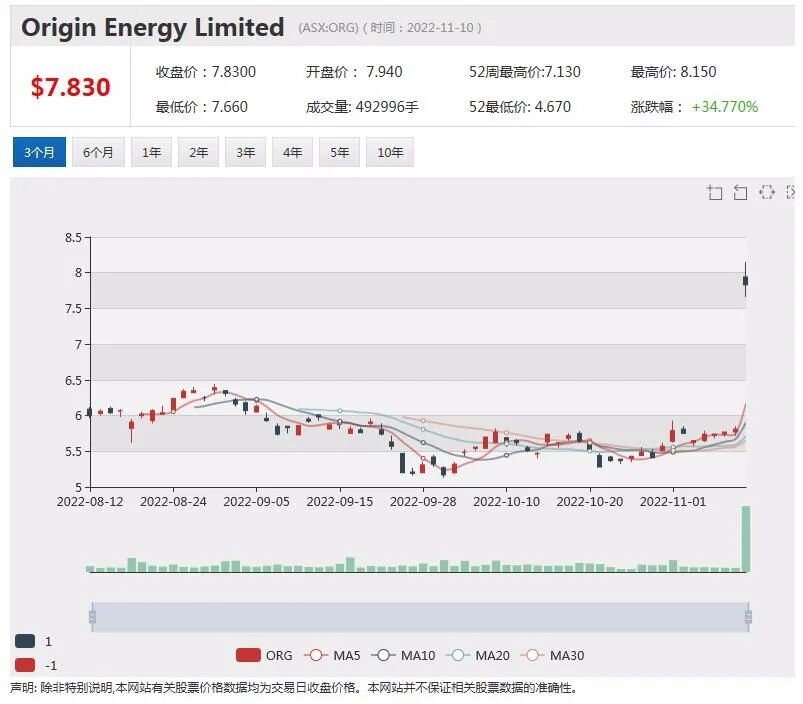
Task: Switch to the 6个月 time range
Action: (98, 152)
